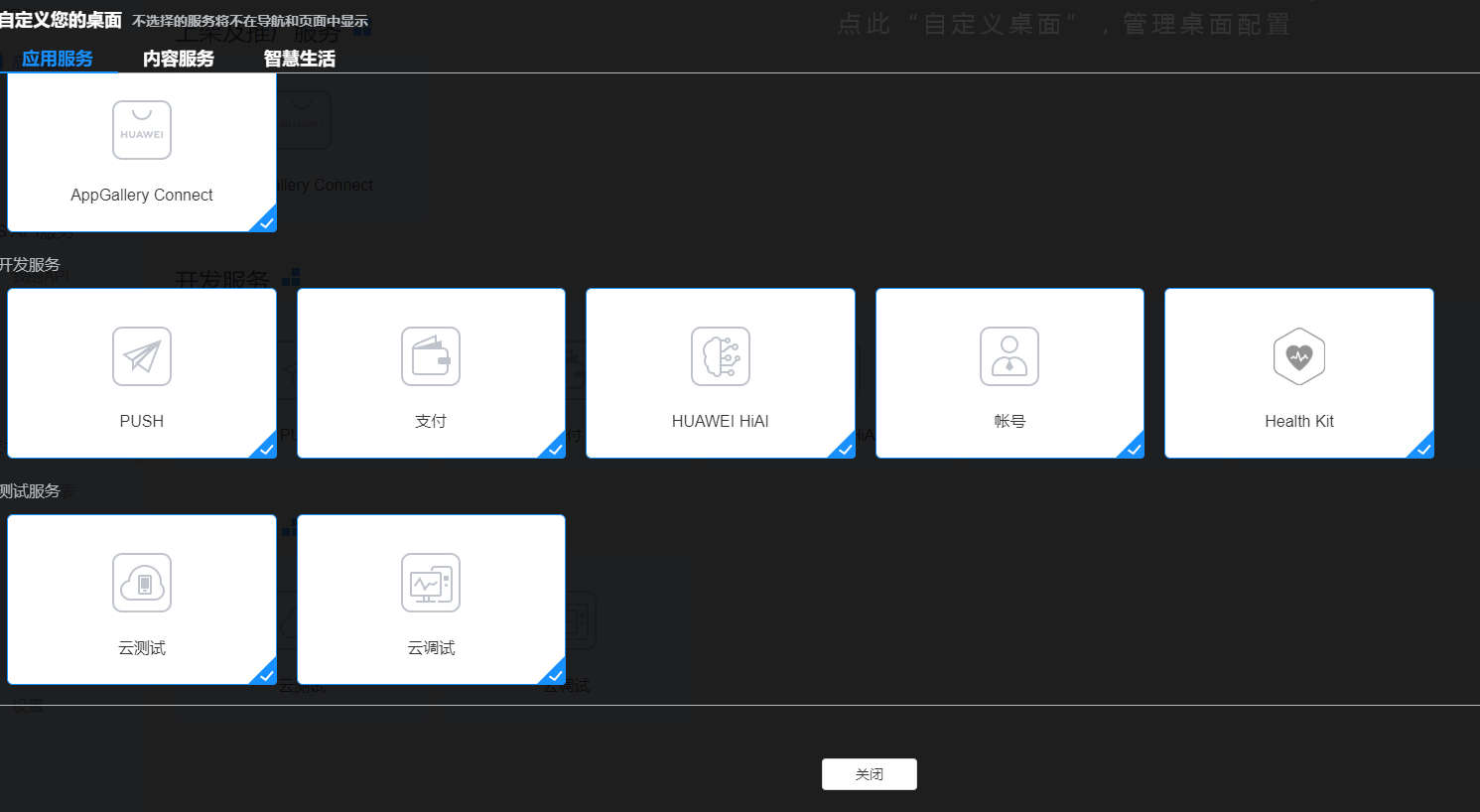Click the 帐号 person icon
Image resolution: width=1480 pixels, height=812 pixels.
pyautogui.click(x=1009, y=356)
